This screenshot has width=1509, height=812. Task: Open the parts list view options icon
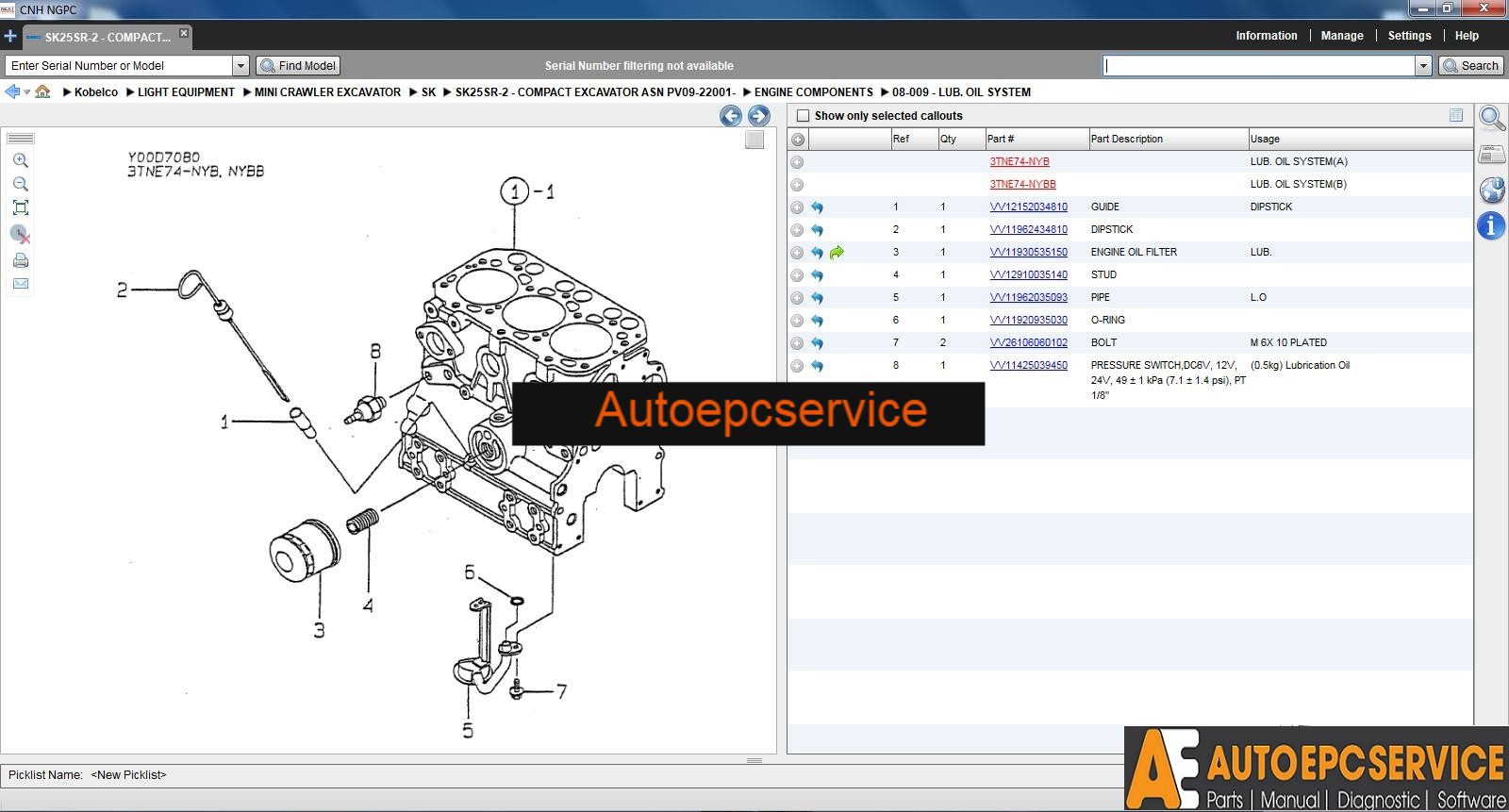click(1456, 115)
